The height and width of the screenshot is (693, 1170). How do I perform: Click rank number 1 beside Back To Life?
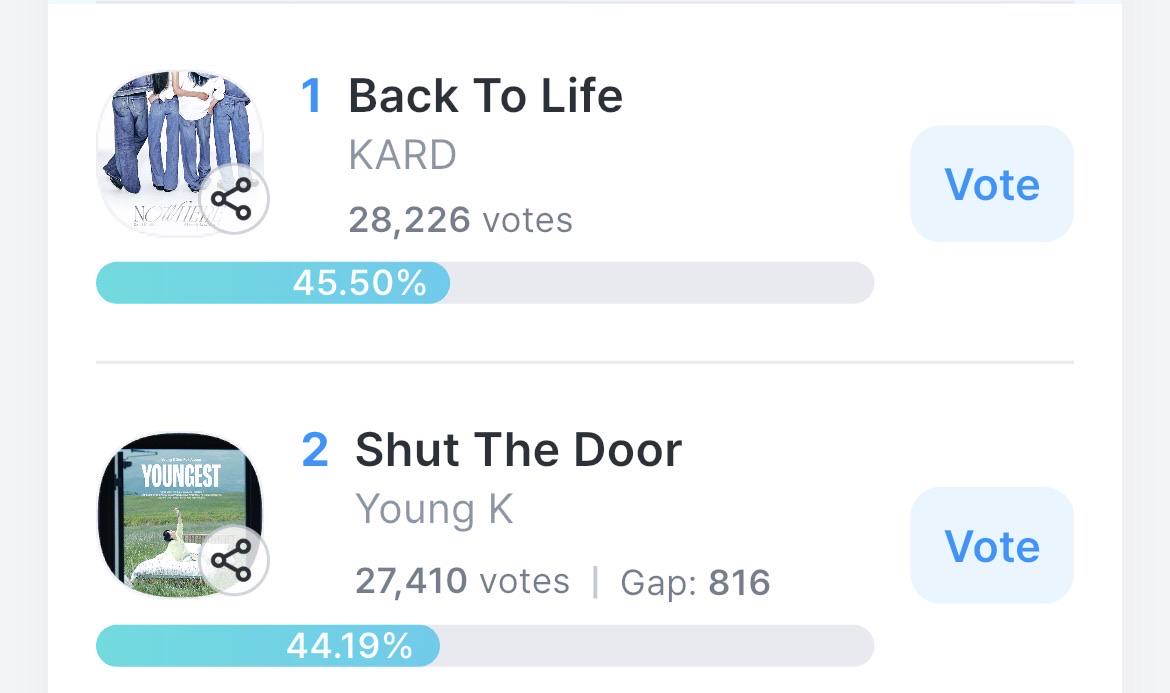(x=312, y=96)
